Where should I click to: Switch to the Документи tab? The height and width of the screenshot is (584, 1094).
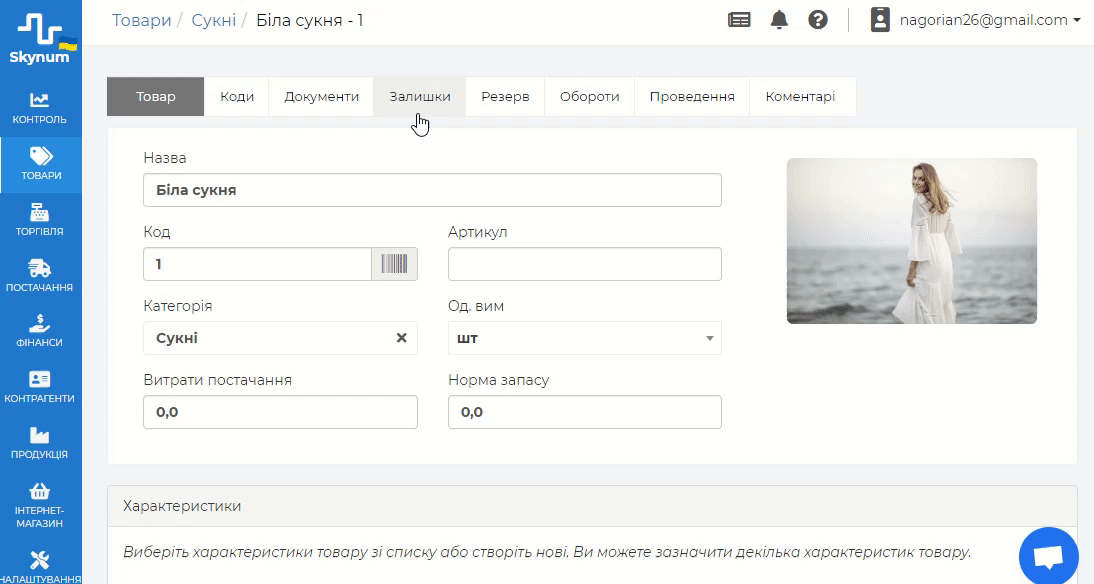[322, 96]
